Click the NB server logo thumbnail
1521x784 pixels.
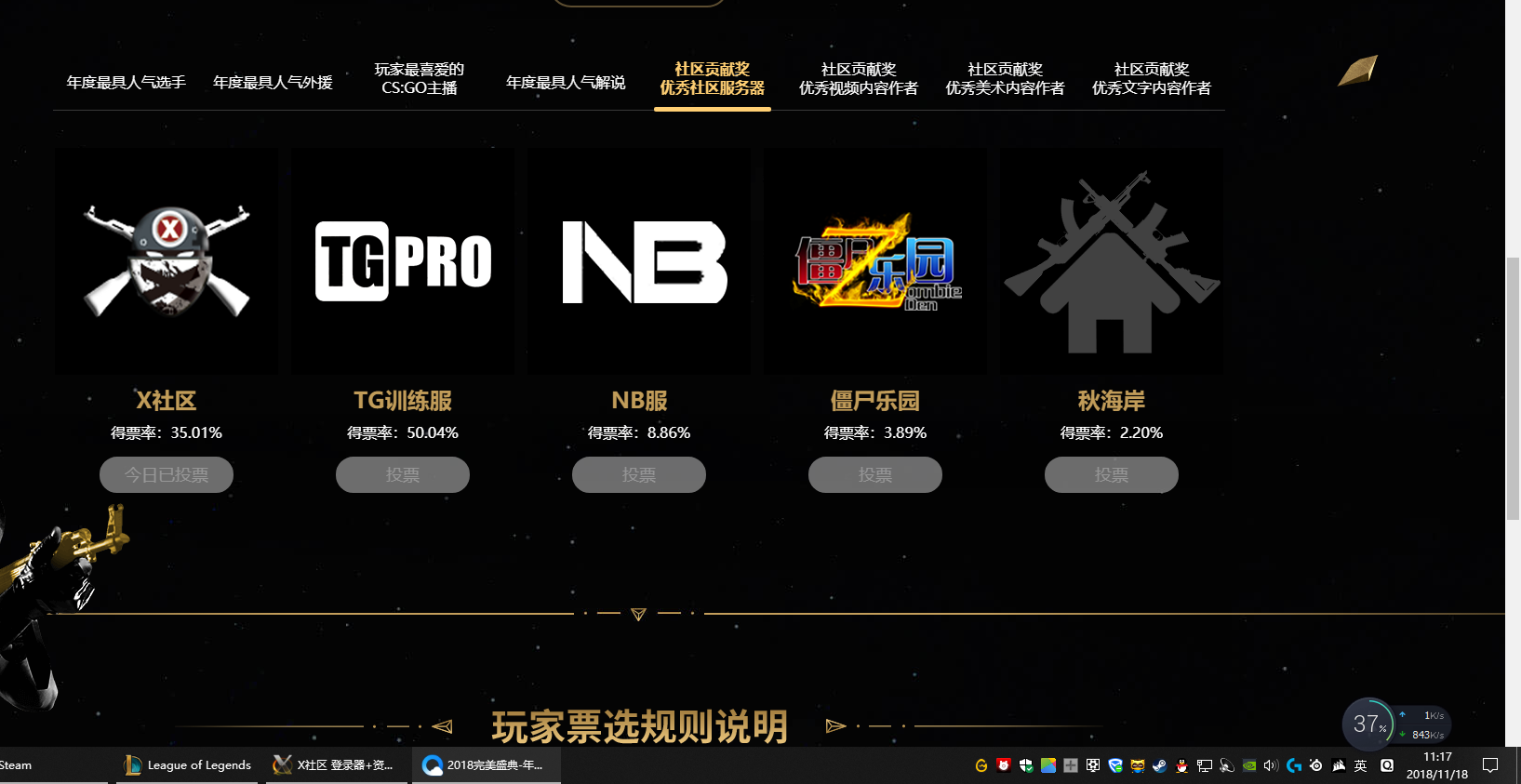[639, 261]
